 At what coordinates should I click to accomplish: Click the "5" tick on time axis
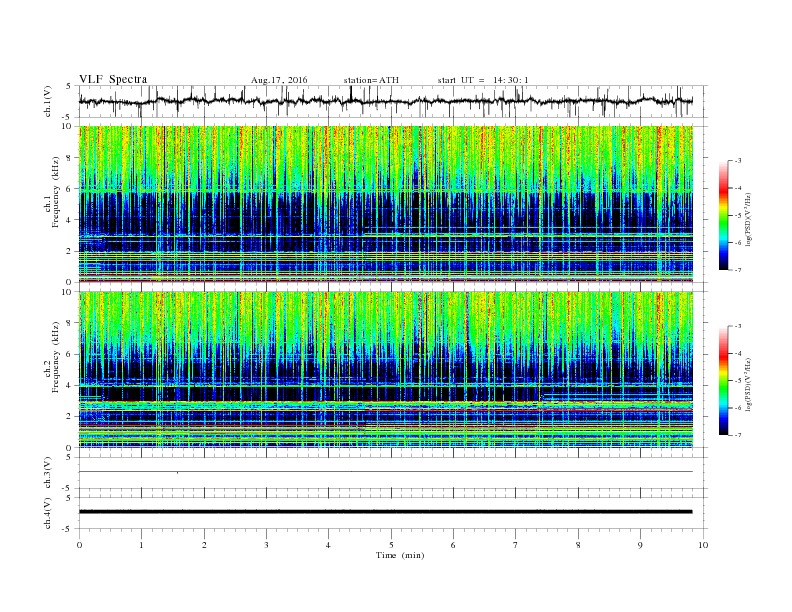[391, 545]
